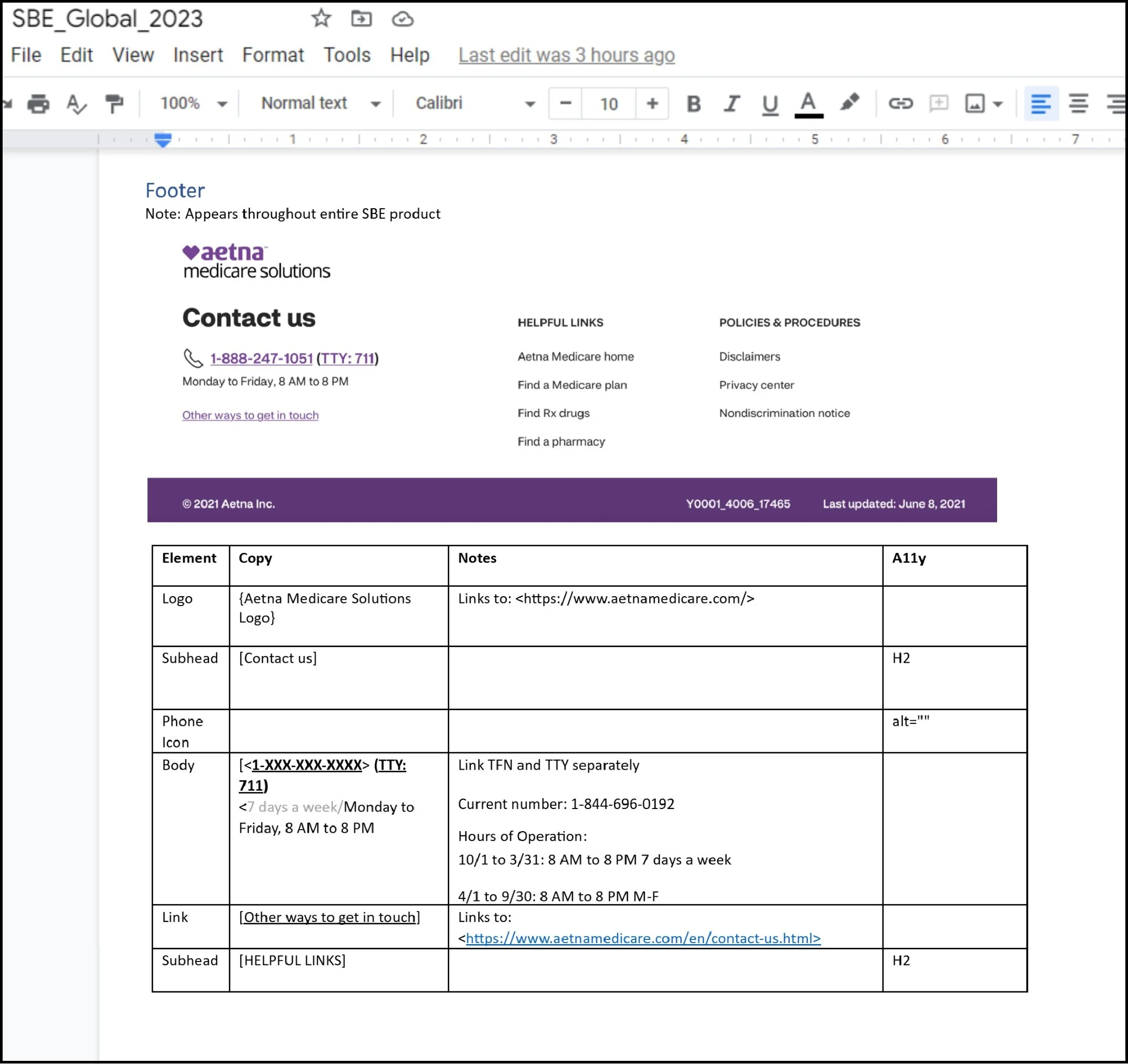
Task: Open the Format menu
Action: click(x=273, y=55)
